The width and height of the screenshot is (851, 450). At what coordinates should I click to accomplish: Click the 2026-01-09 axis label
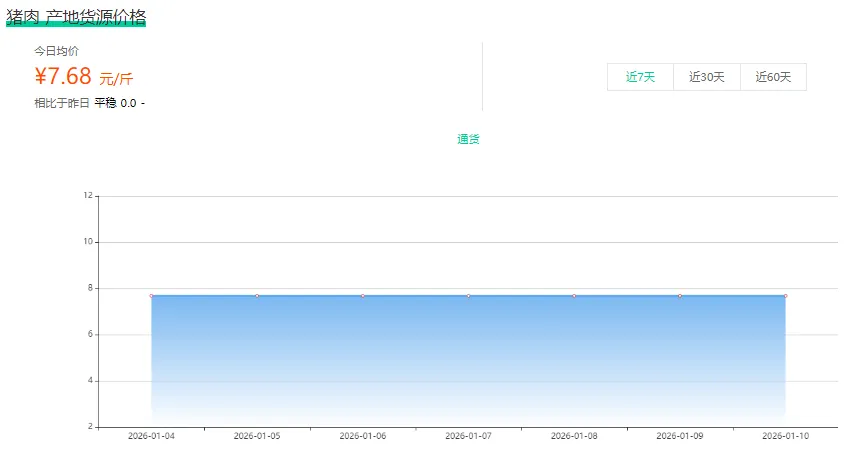(679, 436)
